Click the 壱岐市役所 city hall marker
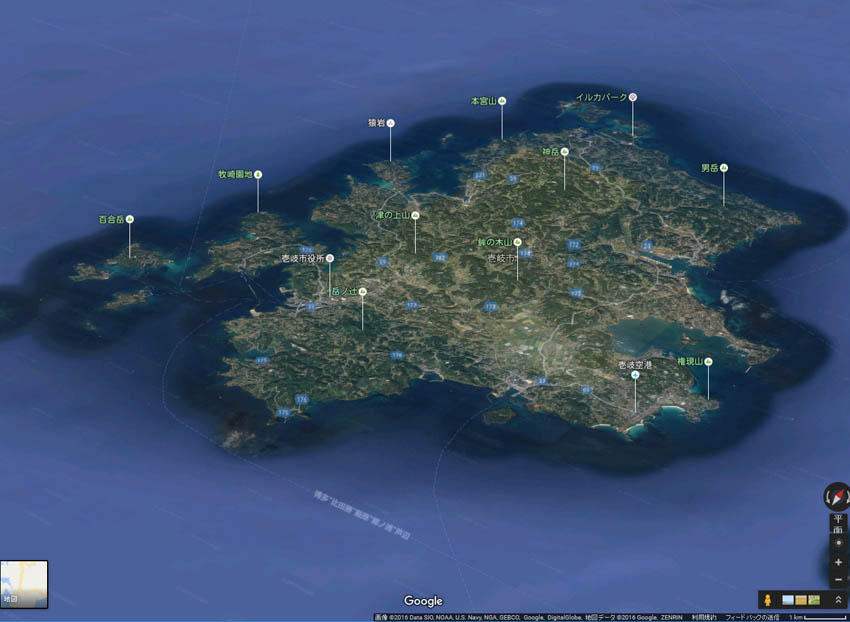The width and height of the screenshot is (850, 622). click(330, 258)
